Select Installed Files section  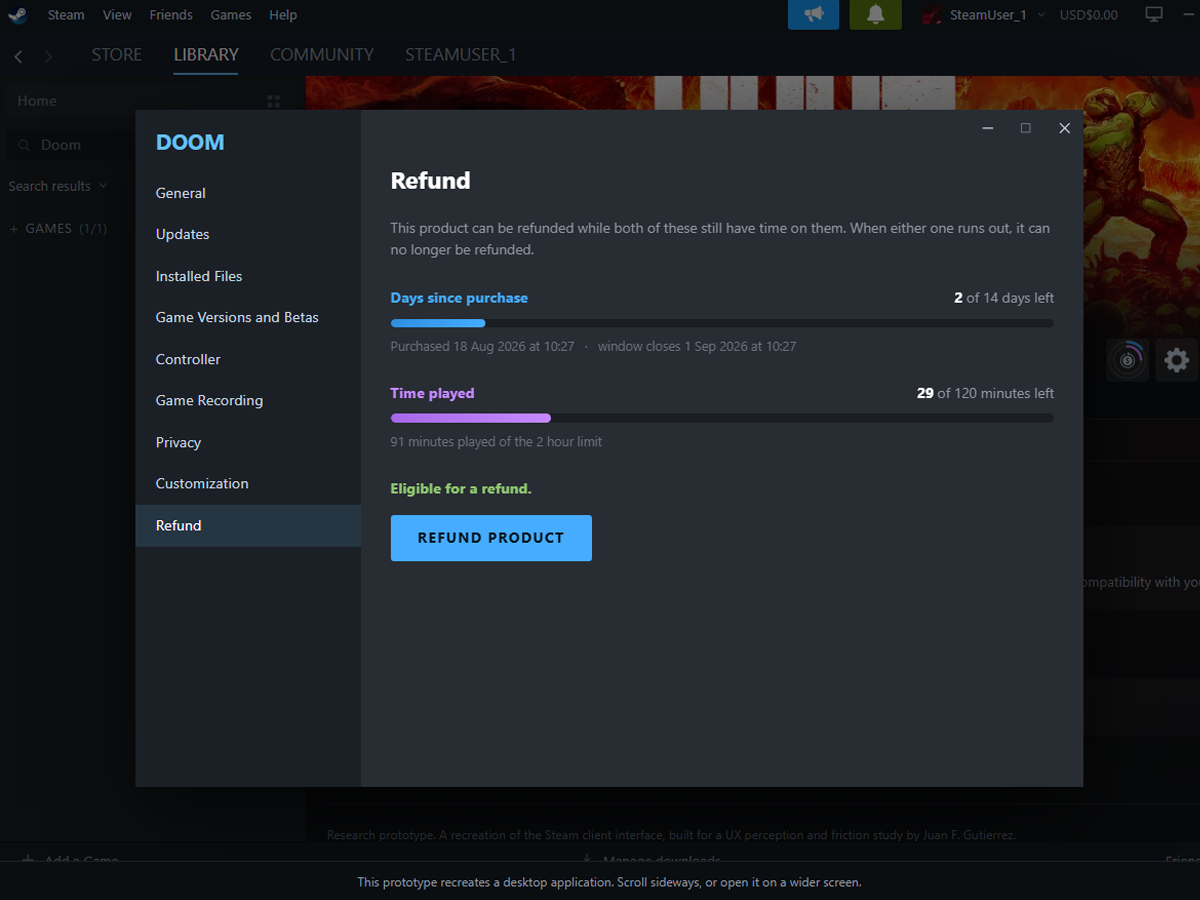(x=248, y=276)
